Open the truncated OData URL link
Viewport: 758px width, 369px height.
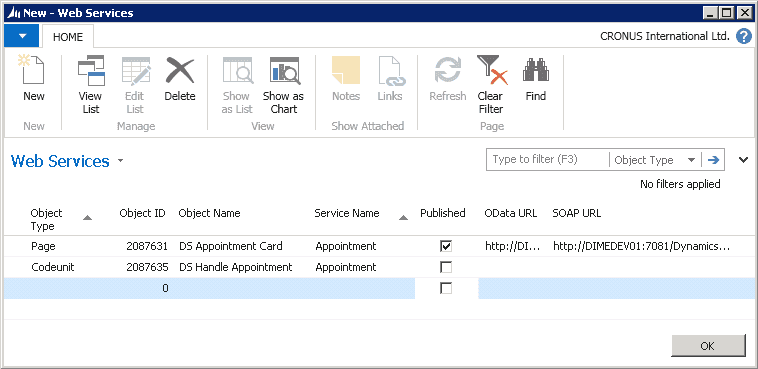tap(512, 246)
